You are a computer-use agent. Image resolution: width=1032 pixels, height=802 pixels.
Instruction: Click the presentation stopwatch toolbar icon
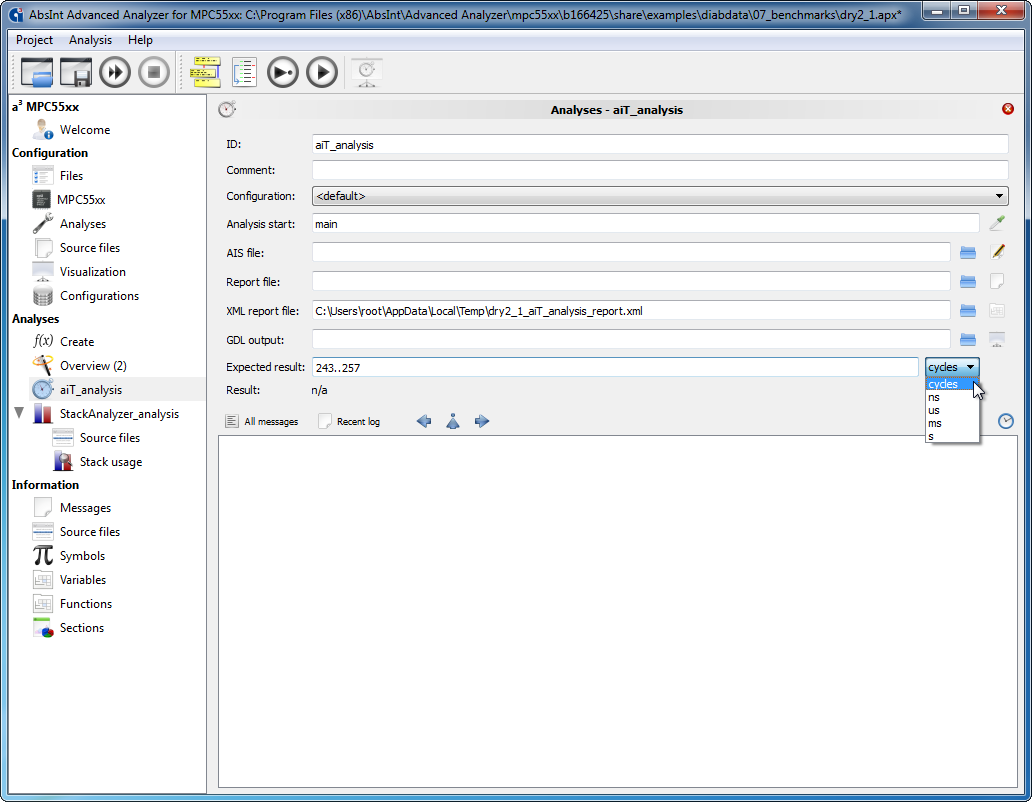coord(367,72)
